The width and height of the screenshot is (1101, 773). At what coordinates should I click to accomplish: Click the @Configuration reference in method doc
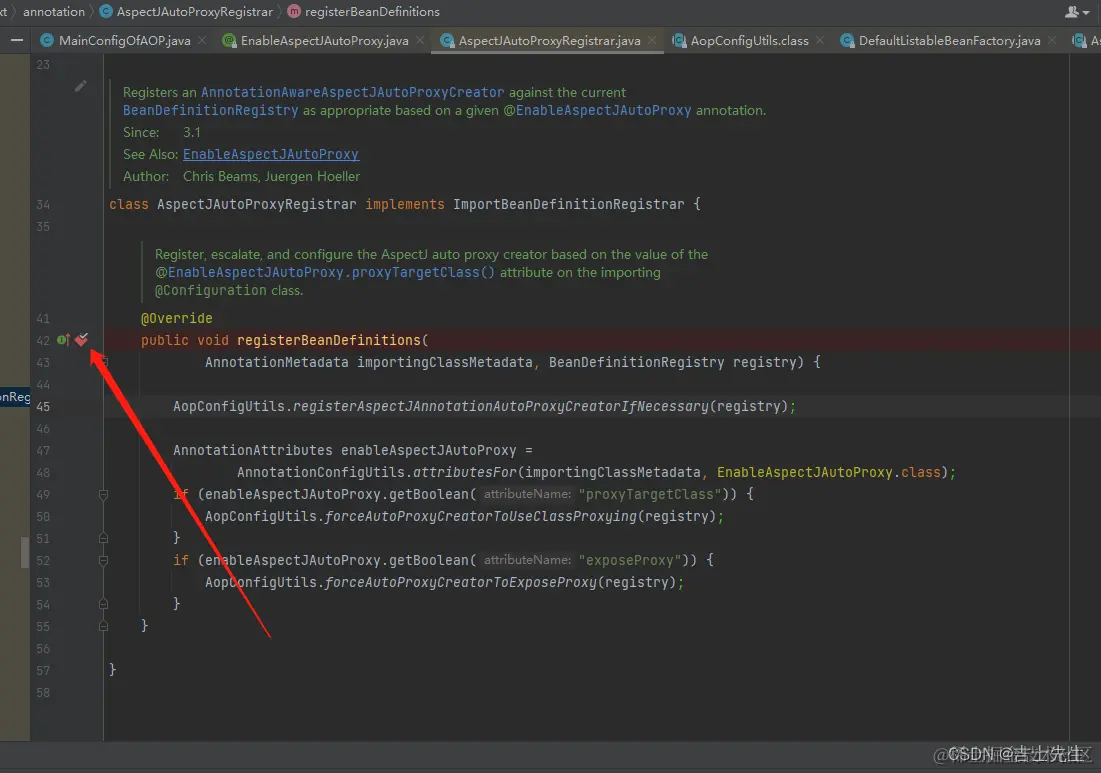(x=211, y=291)
